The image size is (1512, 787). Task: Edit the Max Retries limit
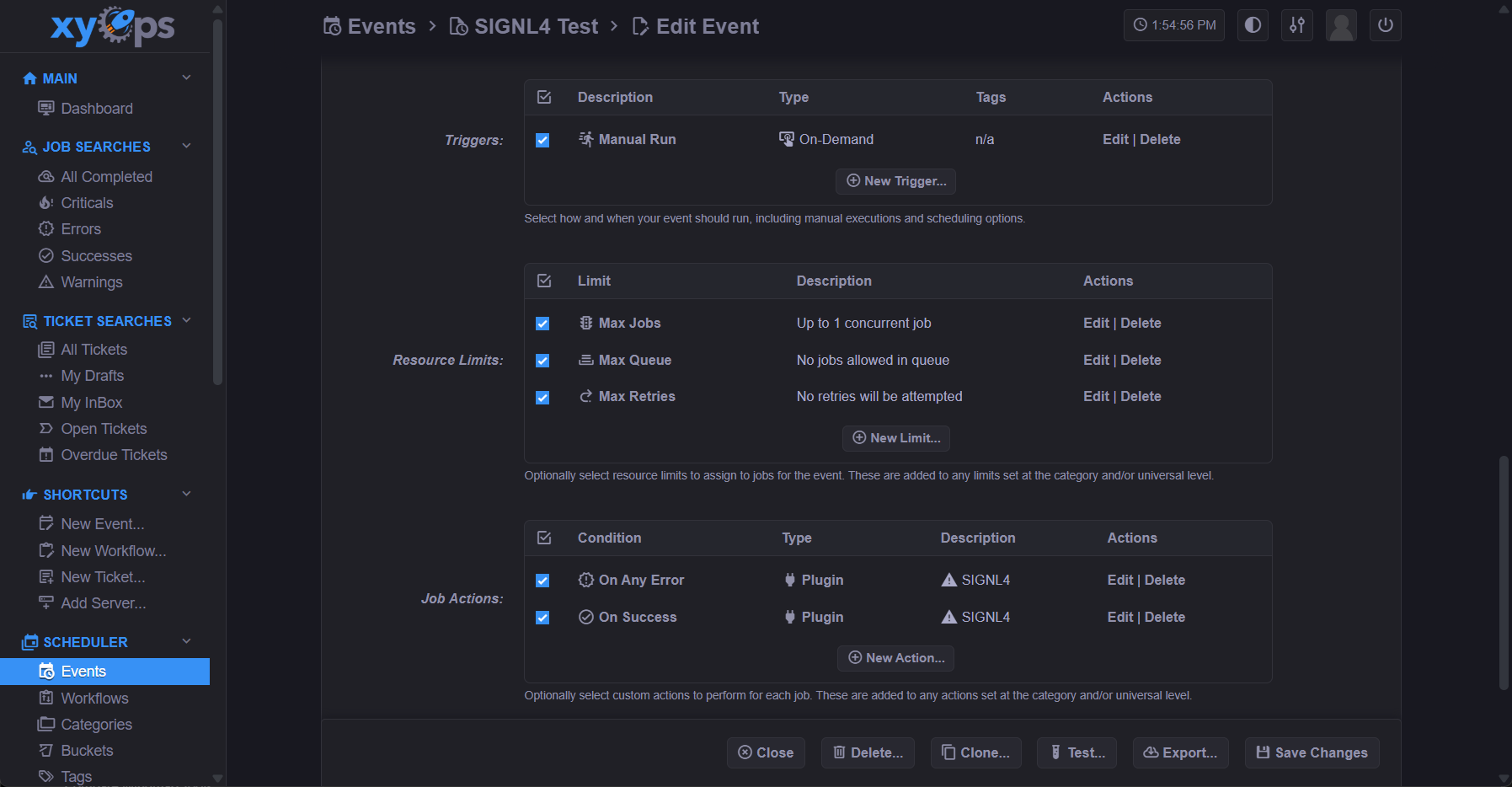point(1096,397)
